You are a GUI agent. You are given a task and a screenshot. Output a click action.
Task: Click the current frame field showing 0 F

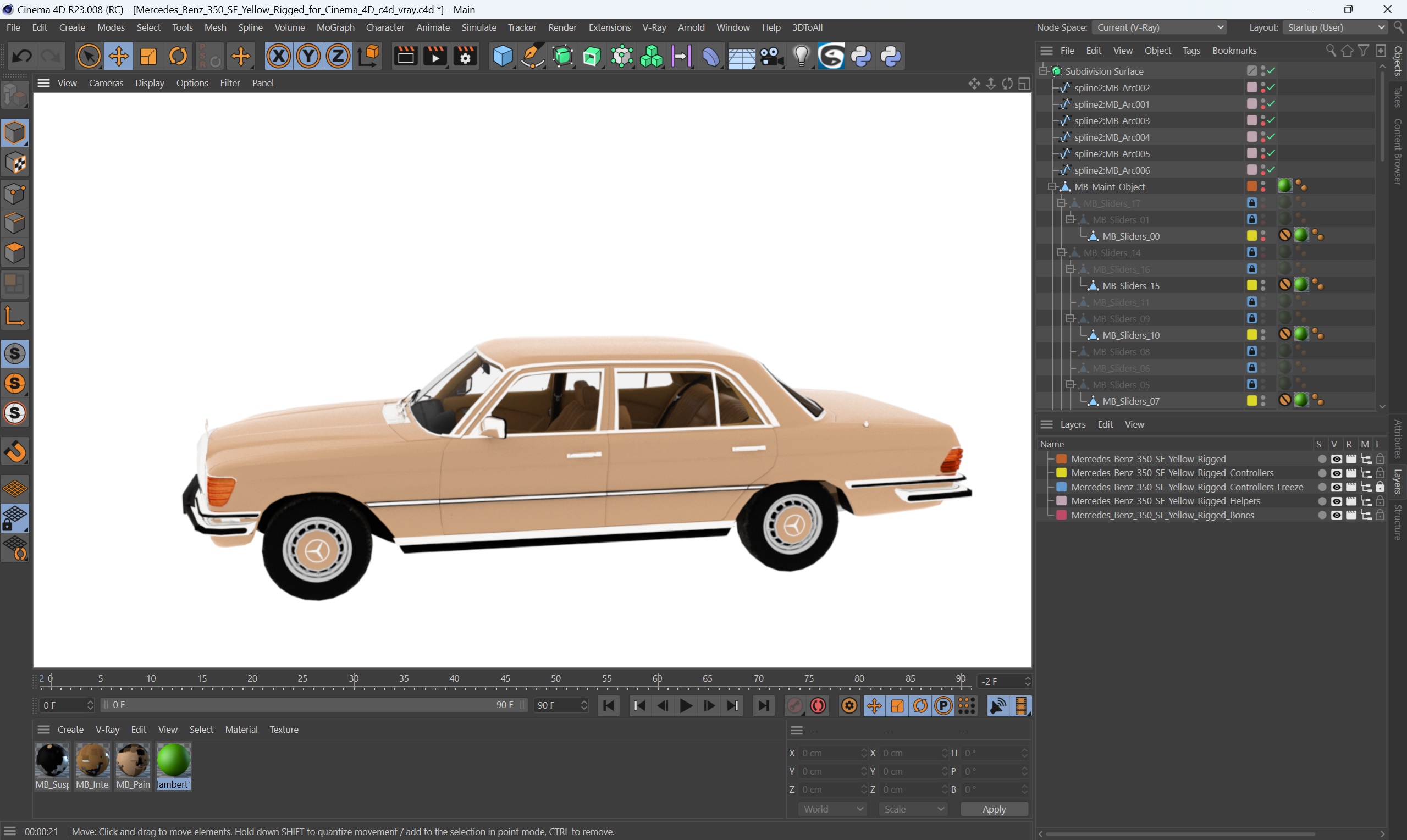[x=67, y=705]
